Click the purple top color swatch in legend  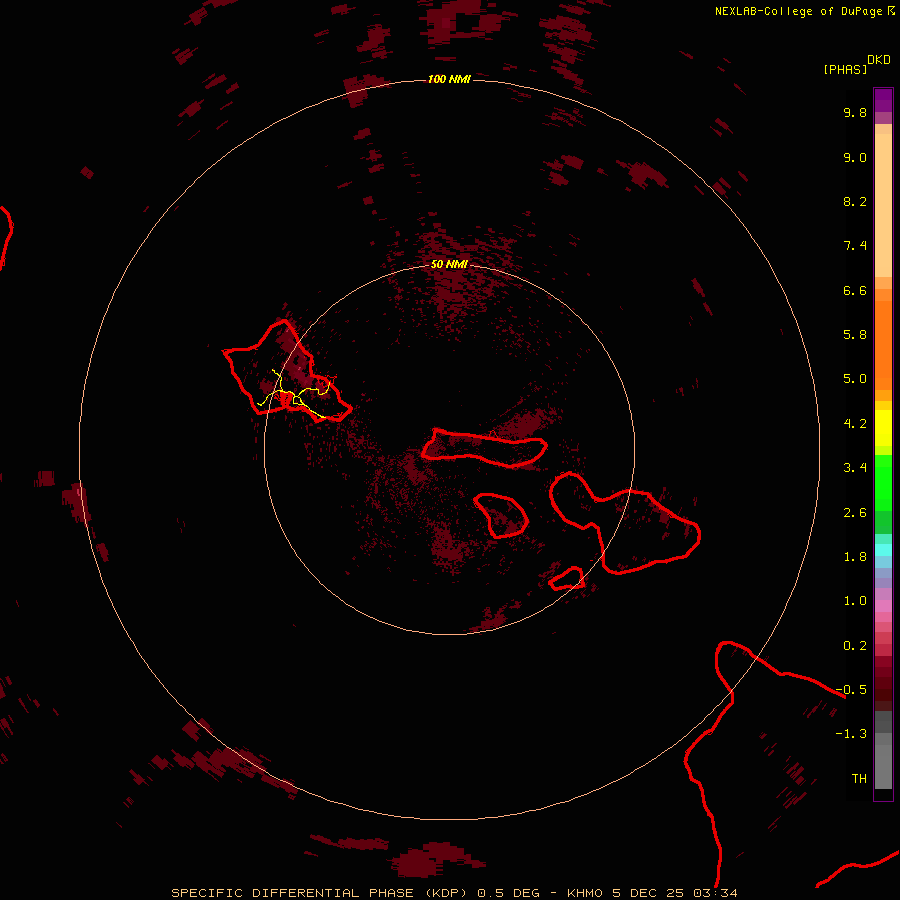tap(883, 100)
